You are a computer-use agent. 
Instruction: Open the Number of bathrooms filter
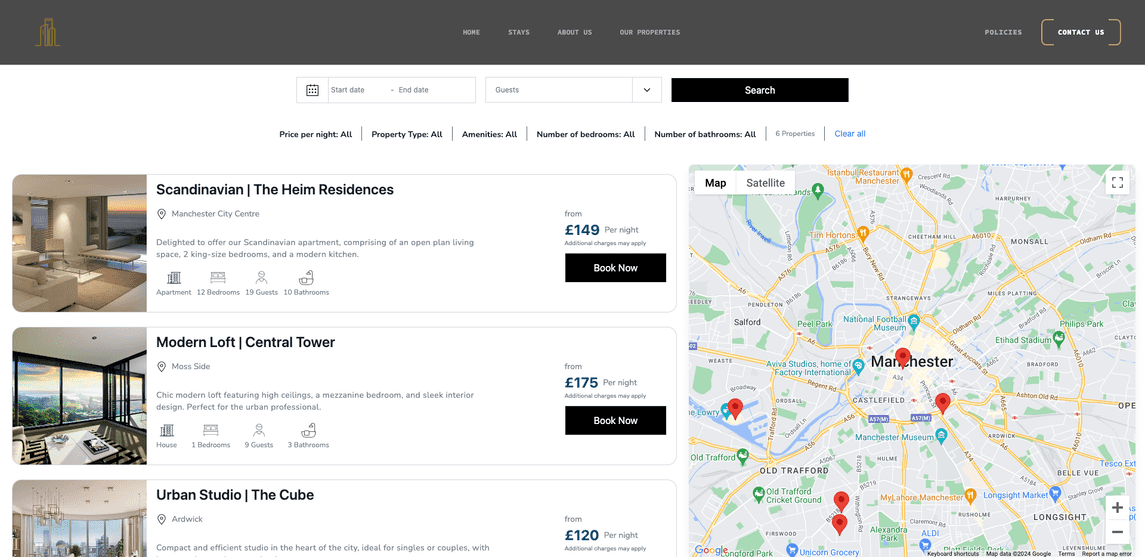(705, 134)
